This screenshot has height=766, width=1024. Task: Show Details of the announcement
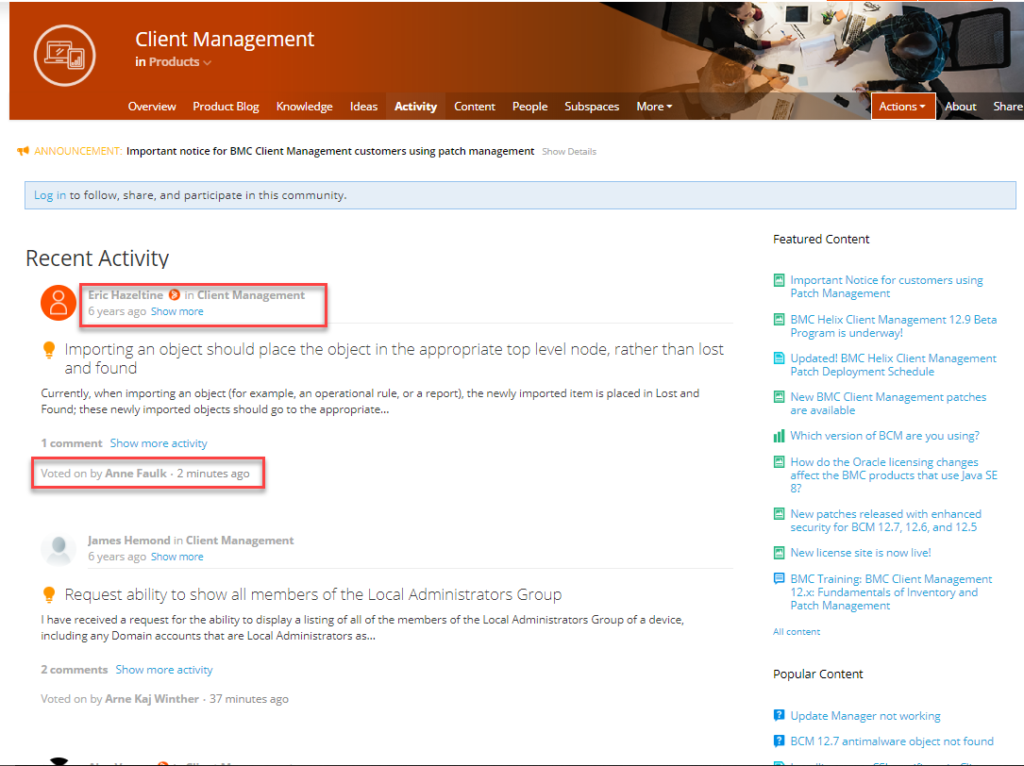pos(569,152)
